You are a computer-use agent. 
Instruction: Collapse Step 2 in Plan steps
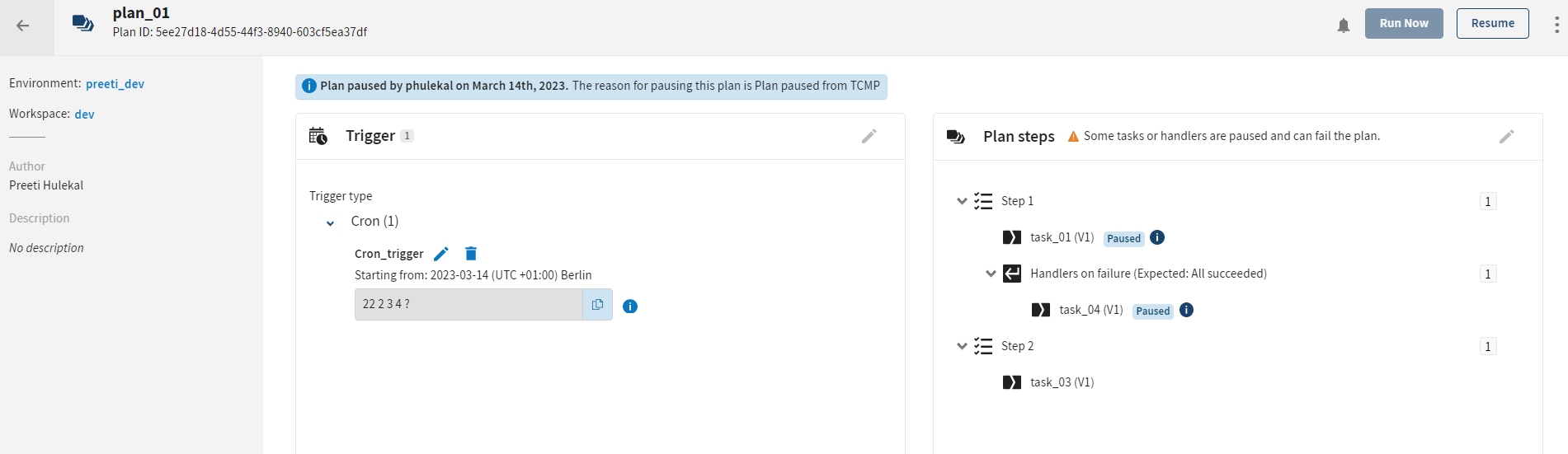click(x=962, y=346)
